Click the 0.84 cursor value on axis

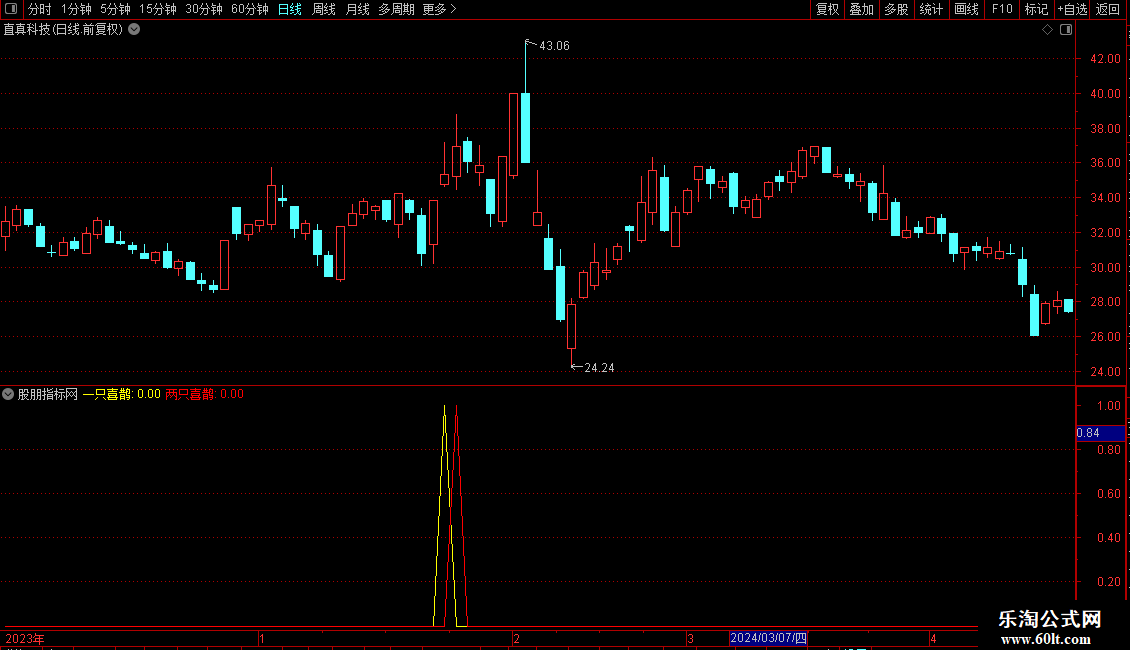pos(1100,433)
